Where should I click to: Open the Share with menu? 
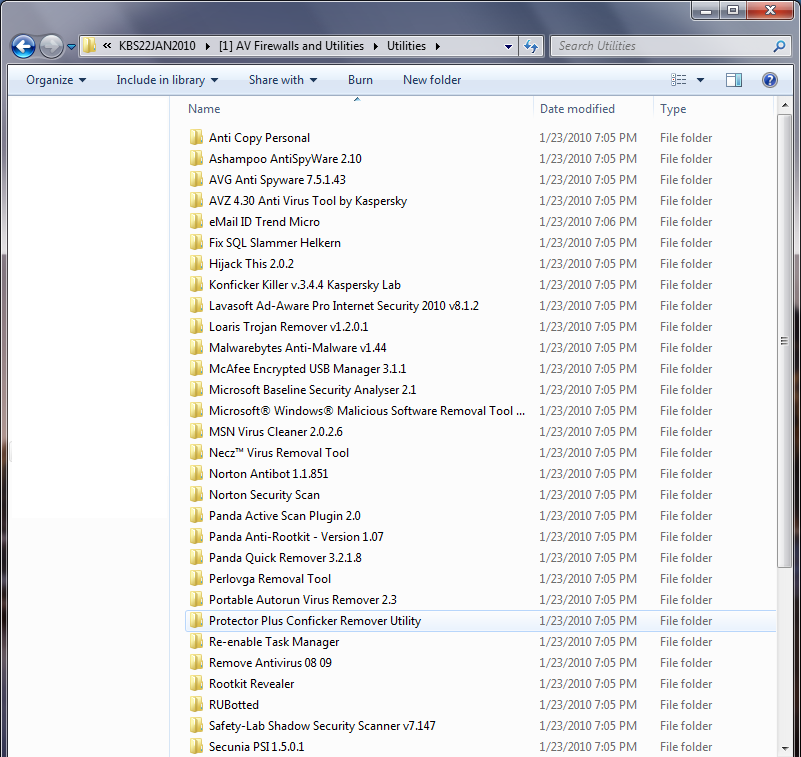[282, 80]
